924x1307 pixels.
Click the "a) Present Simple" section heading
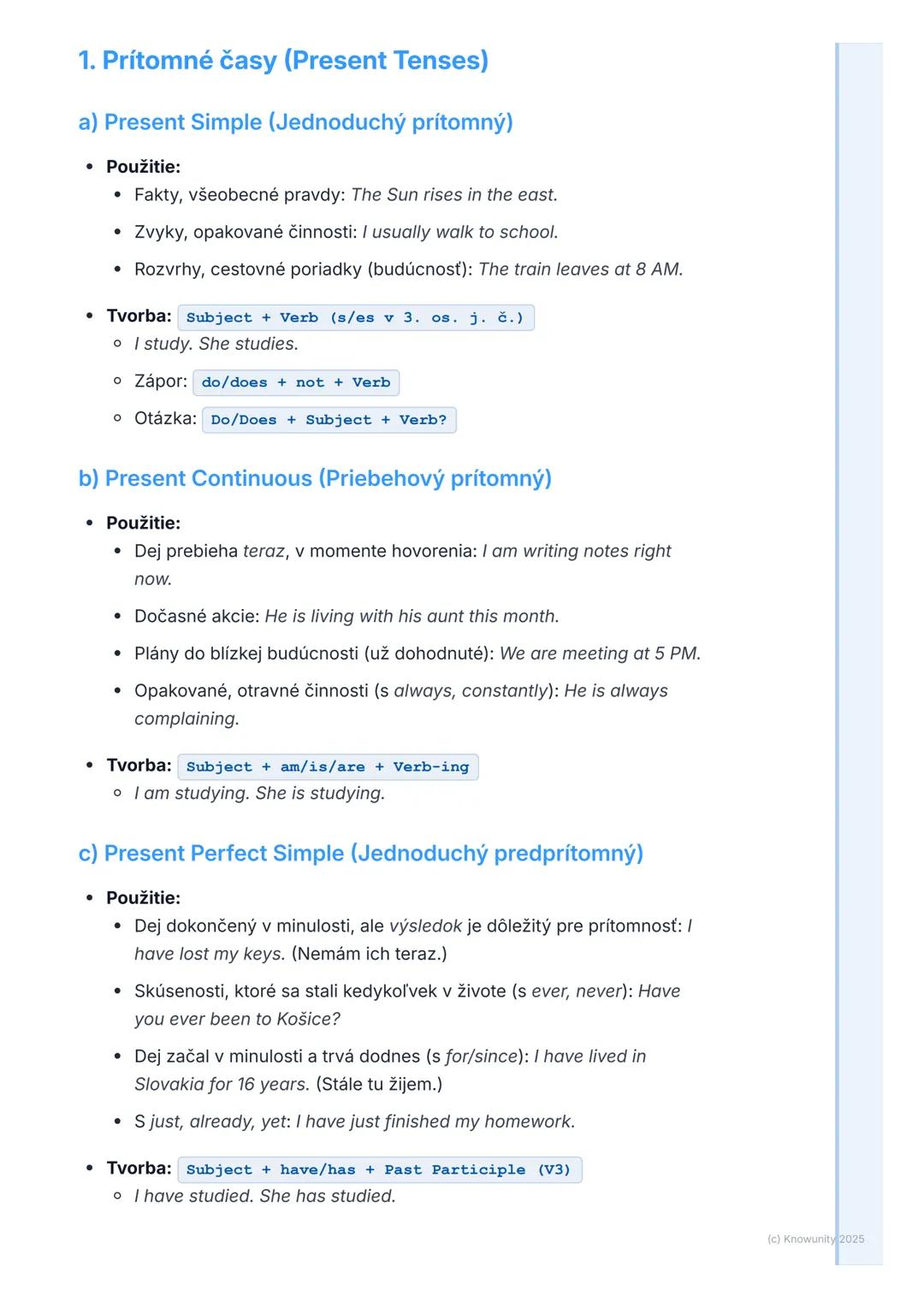point(295,122)
